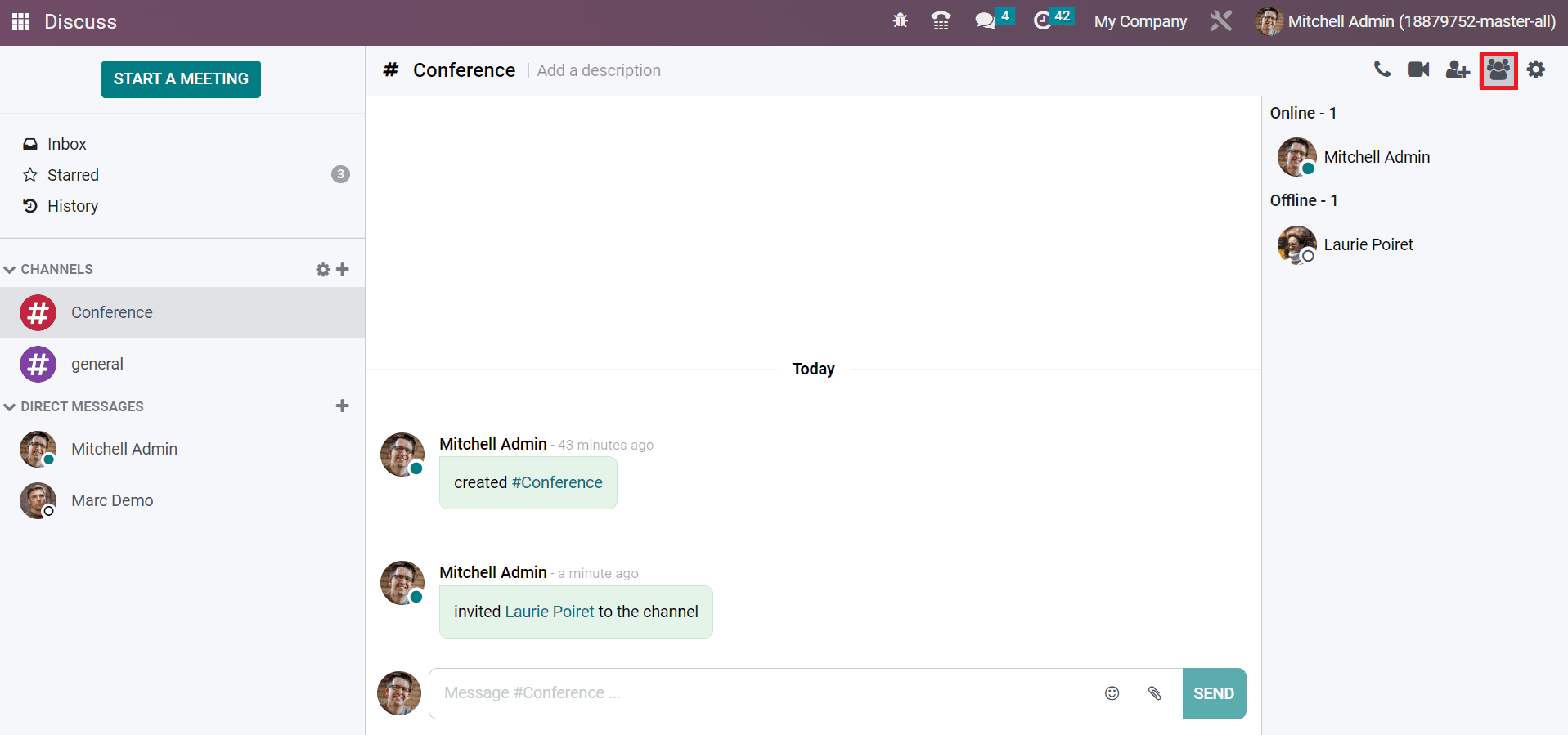Viewport: 1568px width, 735px height.
Task: Open the #Conference link in message
Action: 557,482
